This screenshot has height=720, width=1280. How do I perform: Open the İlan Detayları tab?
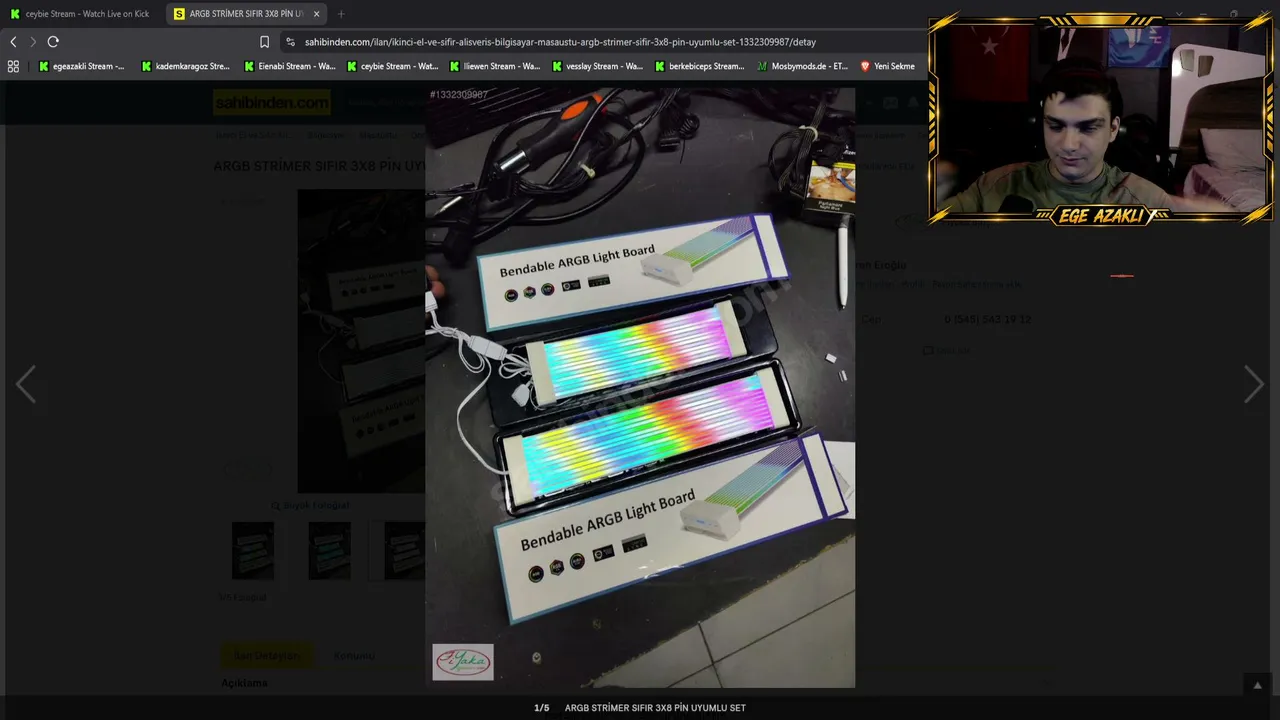point(267,656)
